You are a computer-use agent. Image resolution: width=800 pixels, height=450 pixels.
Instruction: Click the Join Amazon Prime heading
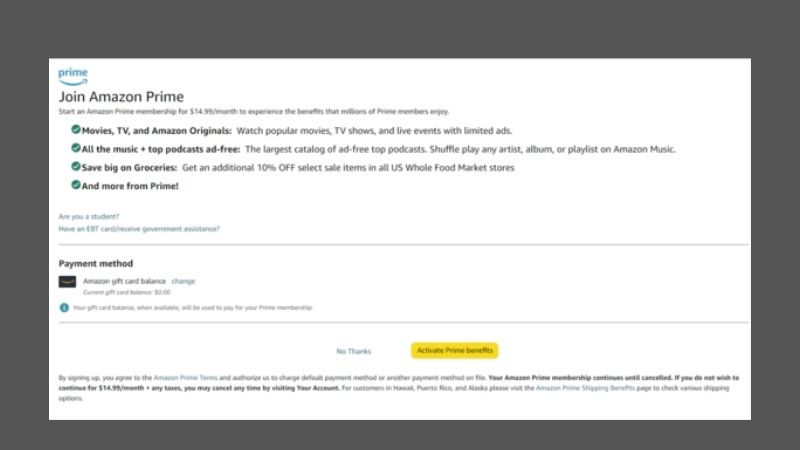coord(121,97)
